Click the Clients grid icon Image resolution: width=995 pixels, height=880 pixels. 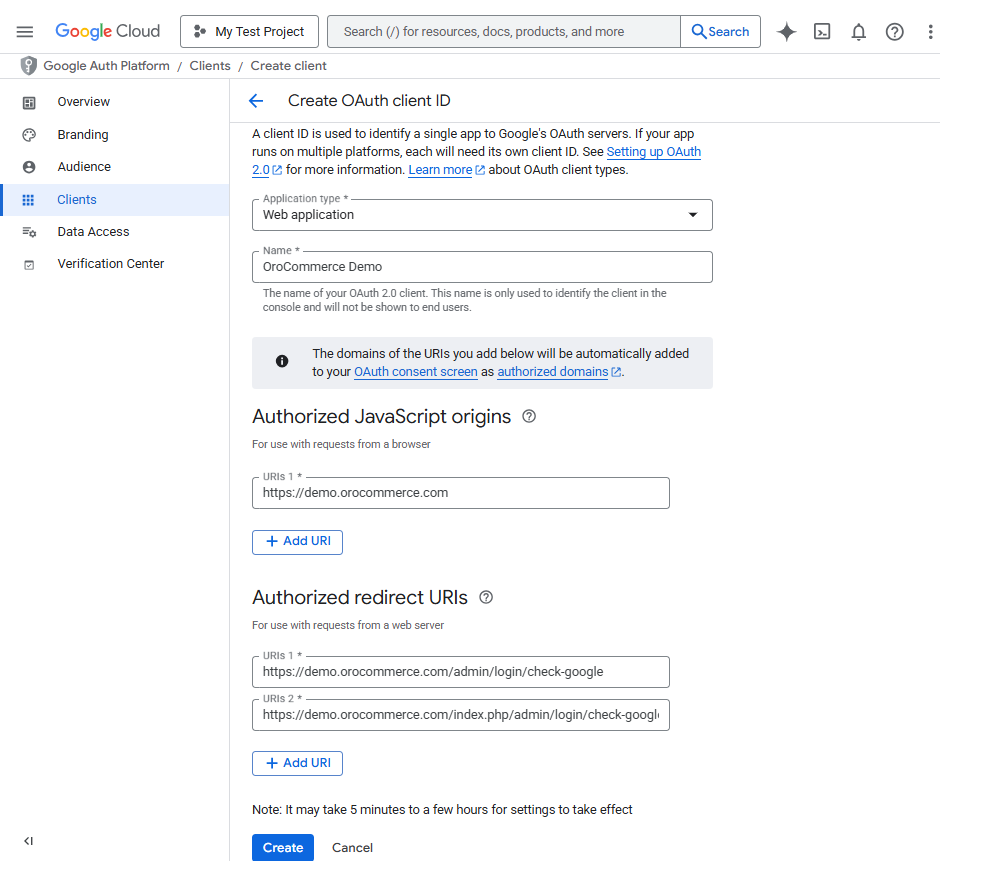tap(28, 200)
